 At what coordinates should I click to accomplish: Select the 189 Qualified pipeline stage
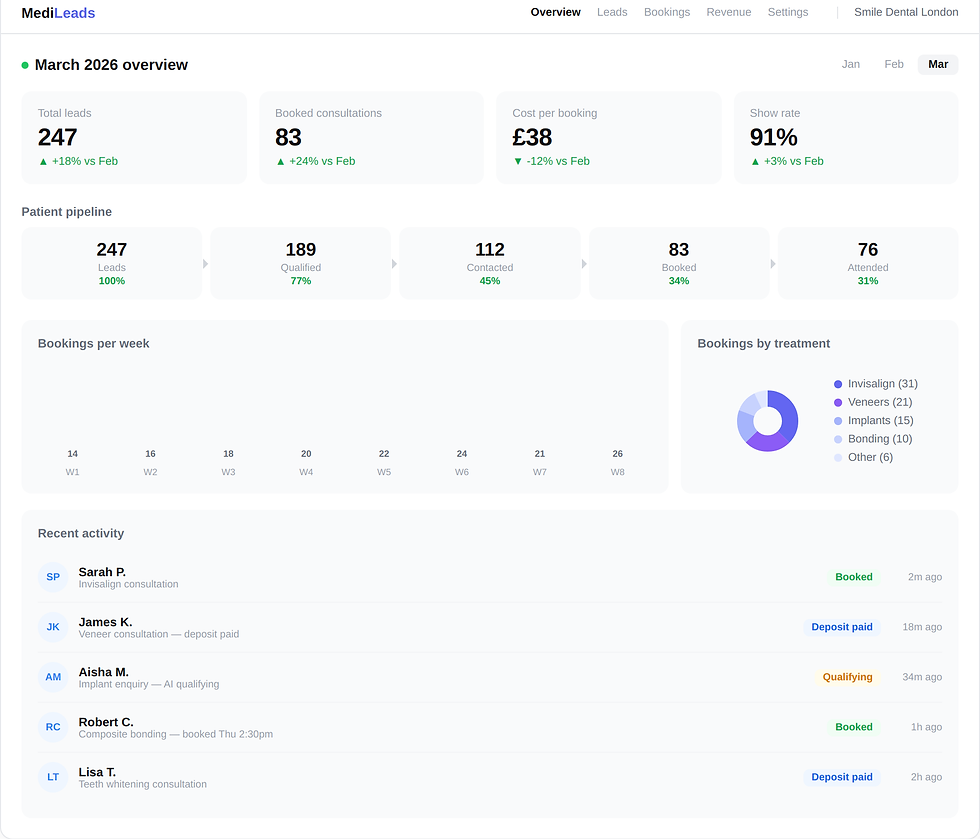point(301,263)
